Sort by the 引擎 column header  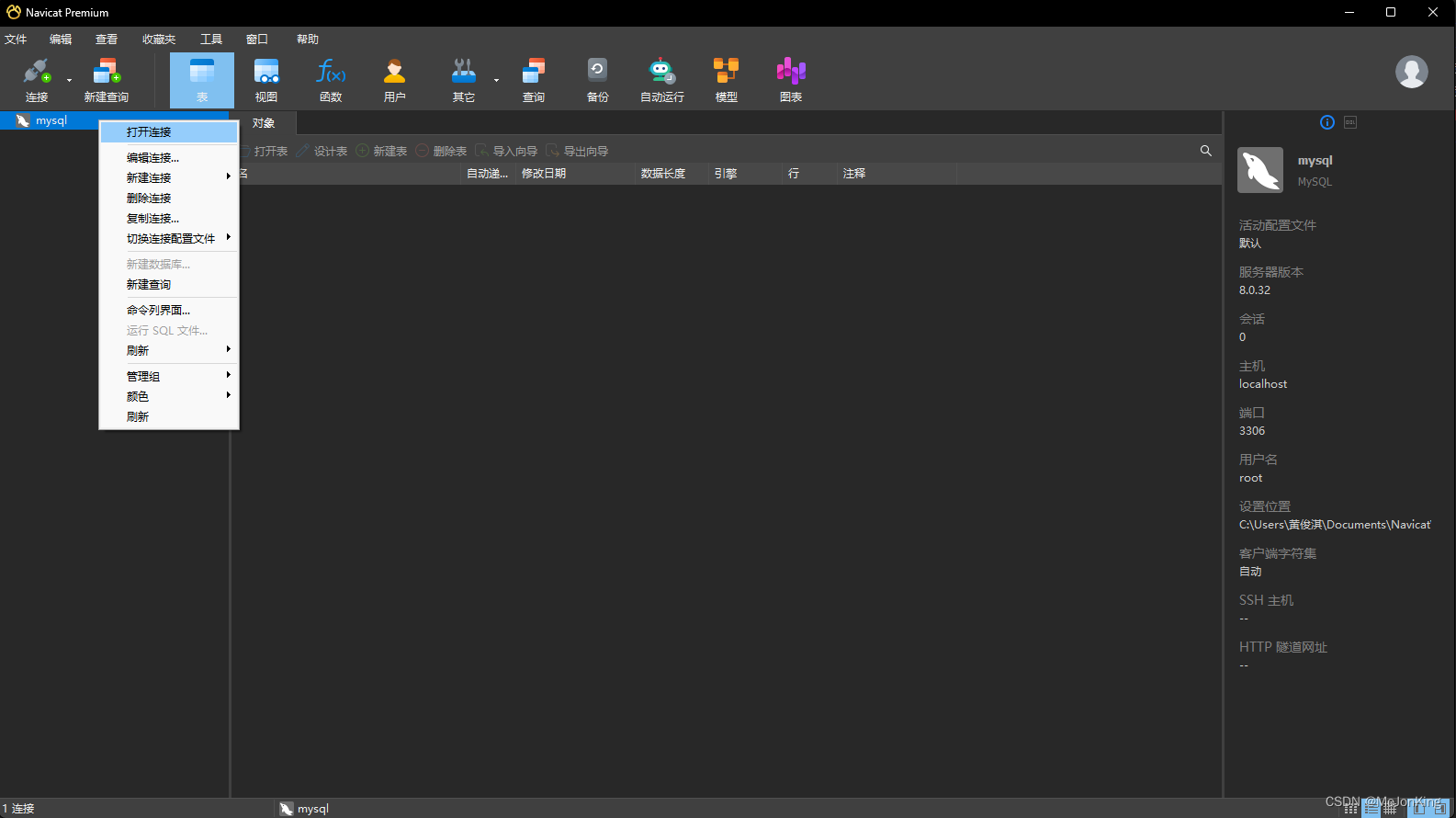click(x=745, y=174)
